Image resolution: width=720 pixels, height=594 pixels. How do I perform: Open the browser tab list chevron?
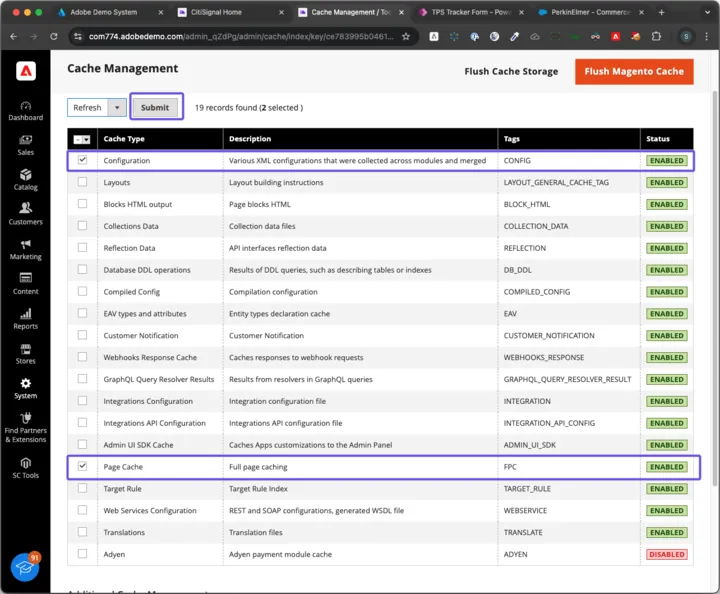pos(707,12)
